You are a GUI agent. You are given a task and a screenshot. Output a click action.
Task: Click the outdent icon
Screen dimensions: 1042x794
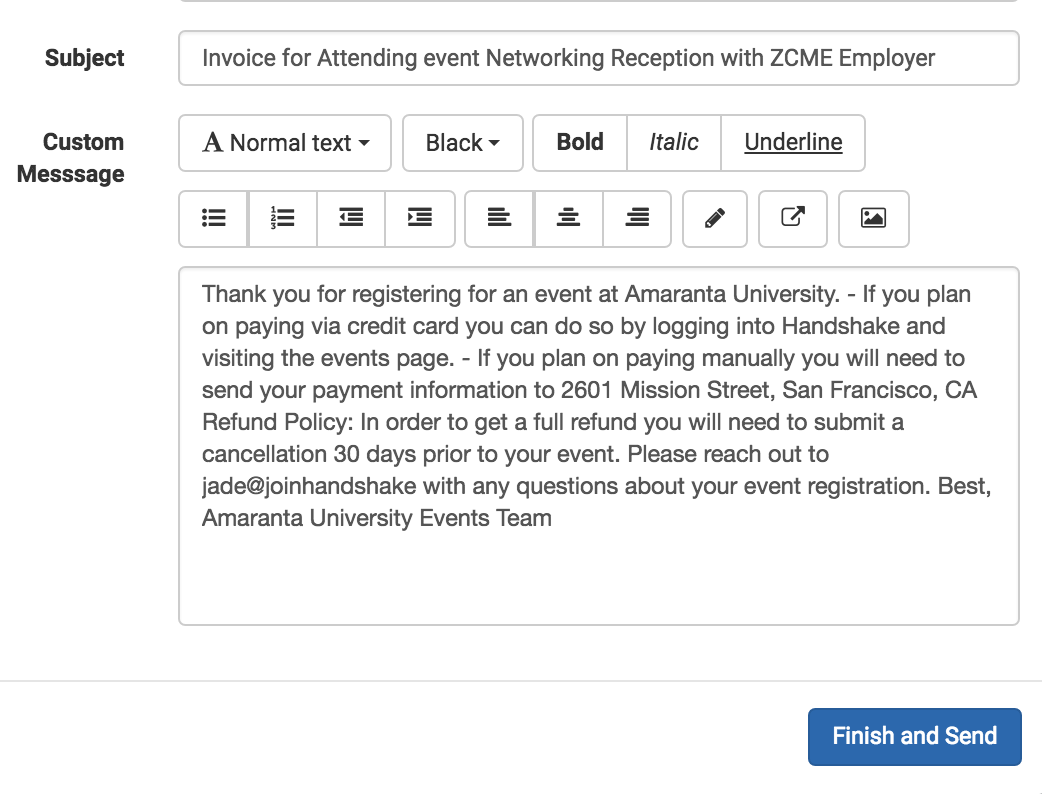coord(351,219)
